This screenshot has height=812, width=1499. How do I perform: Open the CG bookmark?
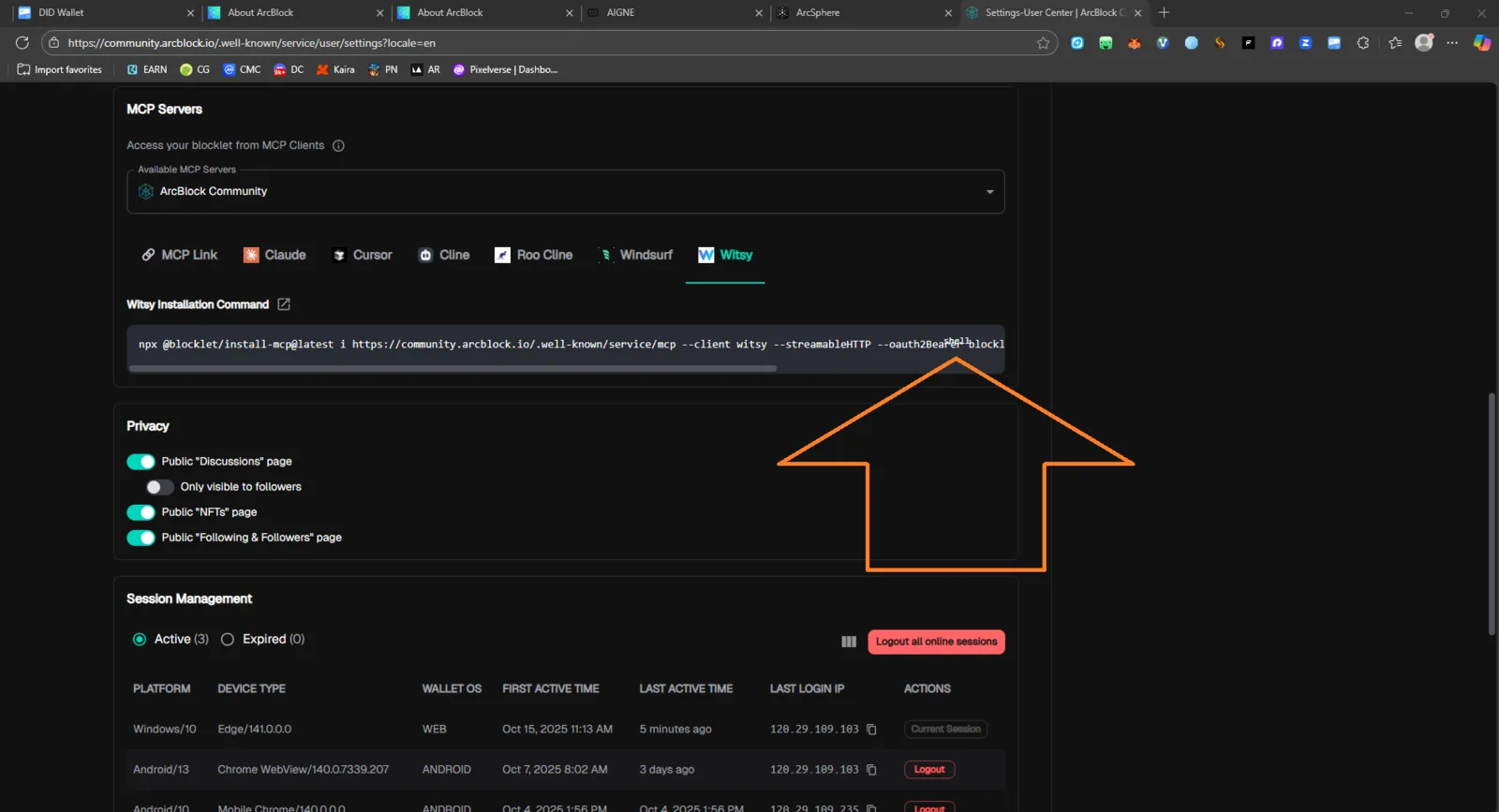[x=195, y=69]
